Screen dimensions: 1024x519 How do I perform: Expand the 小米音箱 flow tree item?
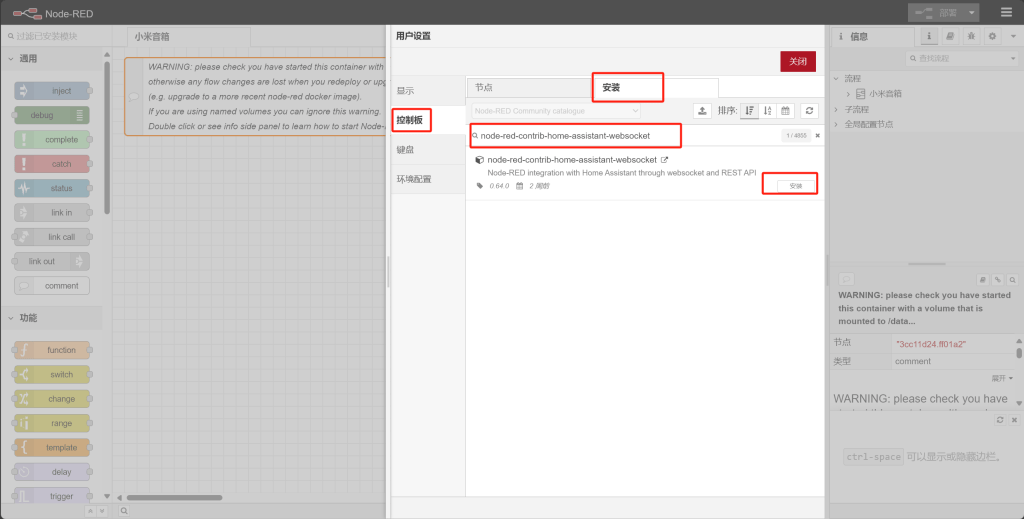(x=848, y=94)
